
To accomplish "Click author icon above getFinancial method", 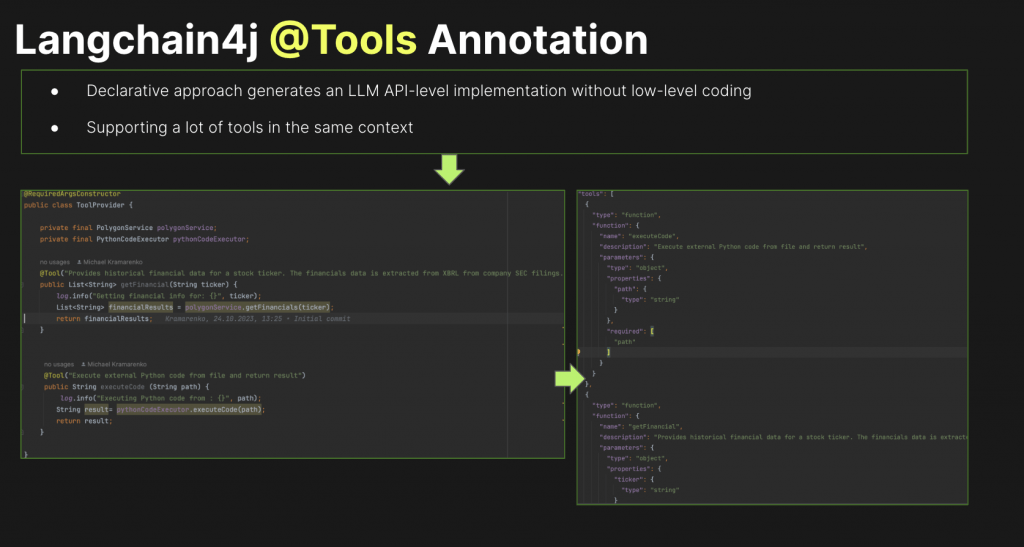I will pos(79,262).
